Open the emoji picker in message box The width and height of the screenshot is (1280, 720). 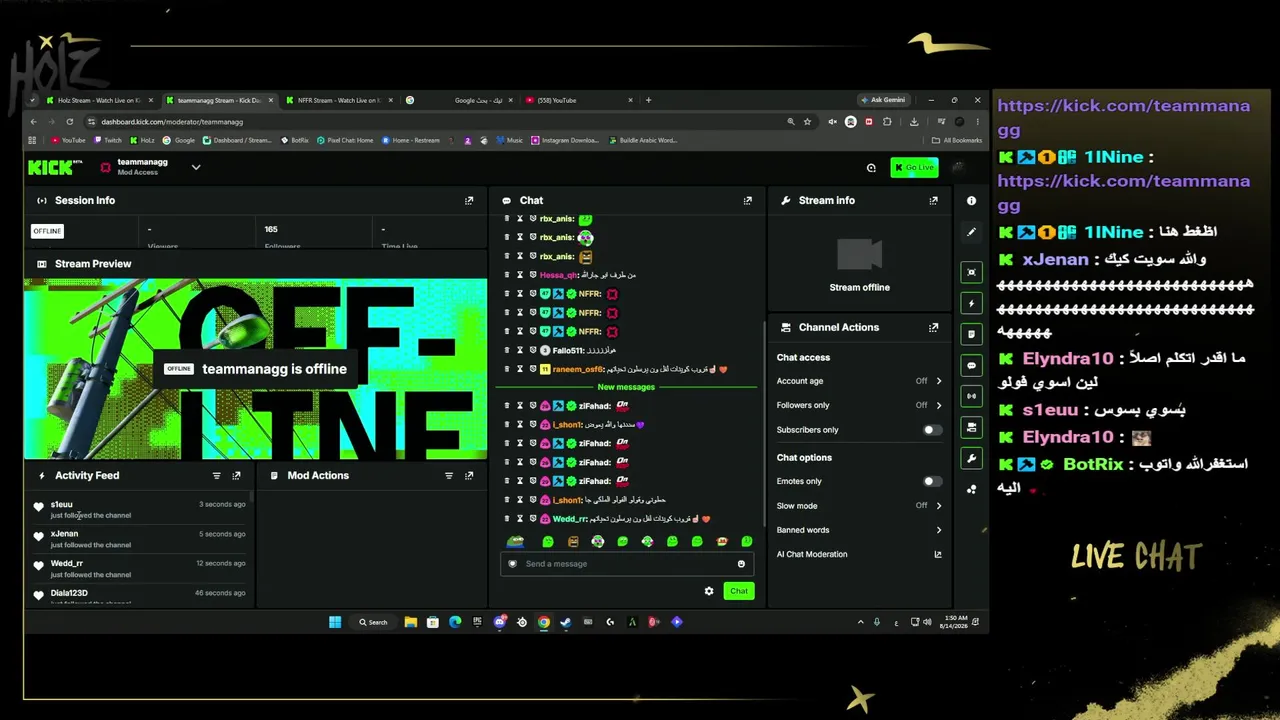coord(741,564)
